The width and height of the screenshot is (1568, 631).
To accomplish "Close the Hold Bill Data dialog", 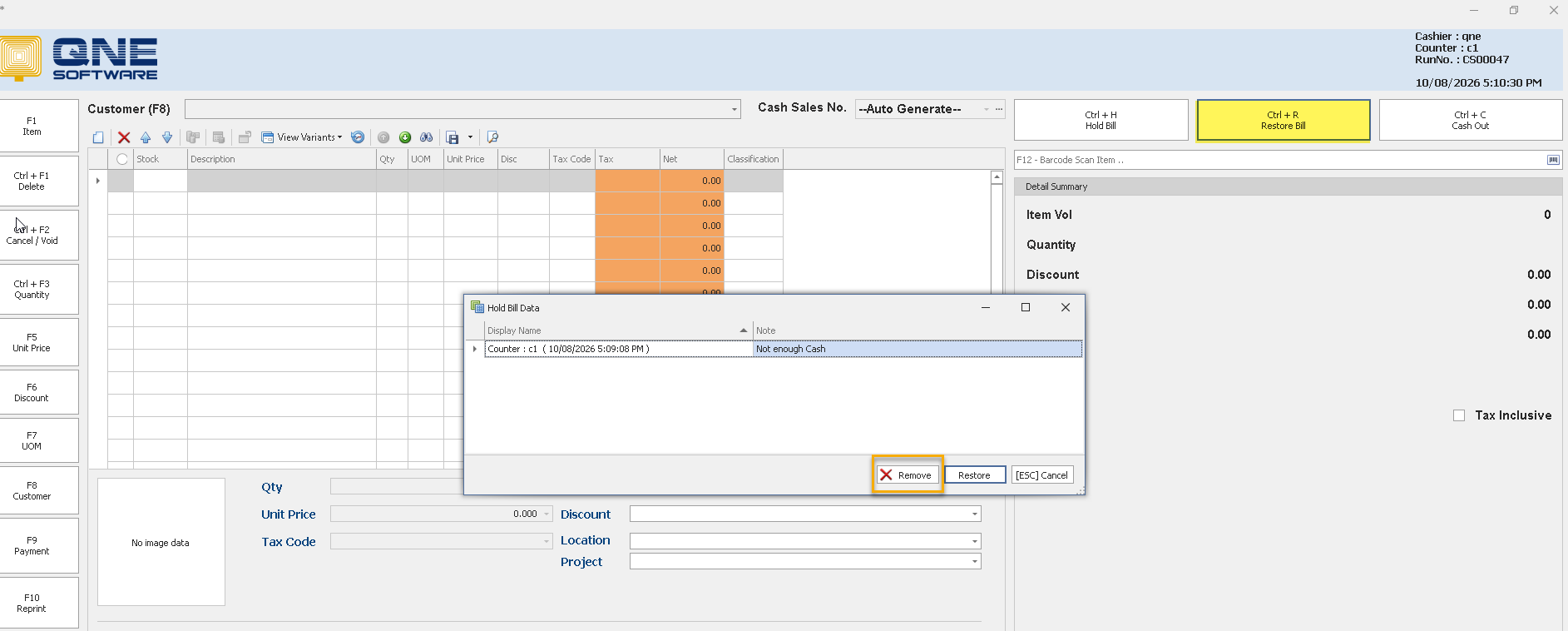I will pyautogui.click(x=1066, y=307).
